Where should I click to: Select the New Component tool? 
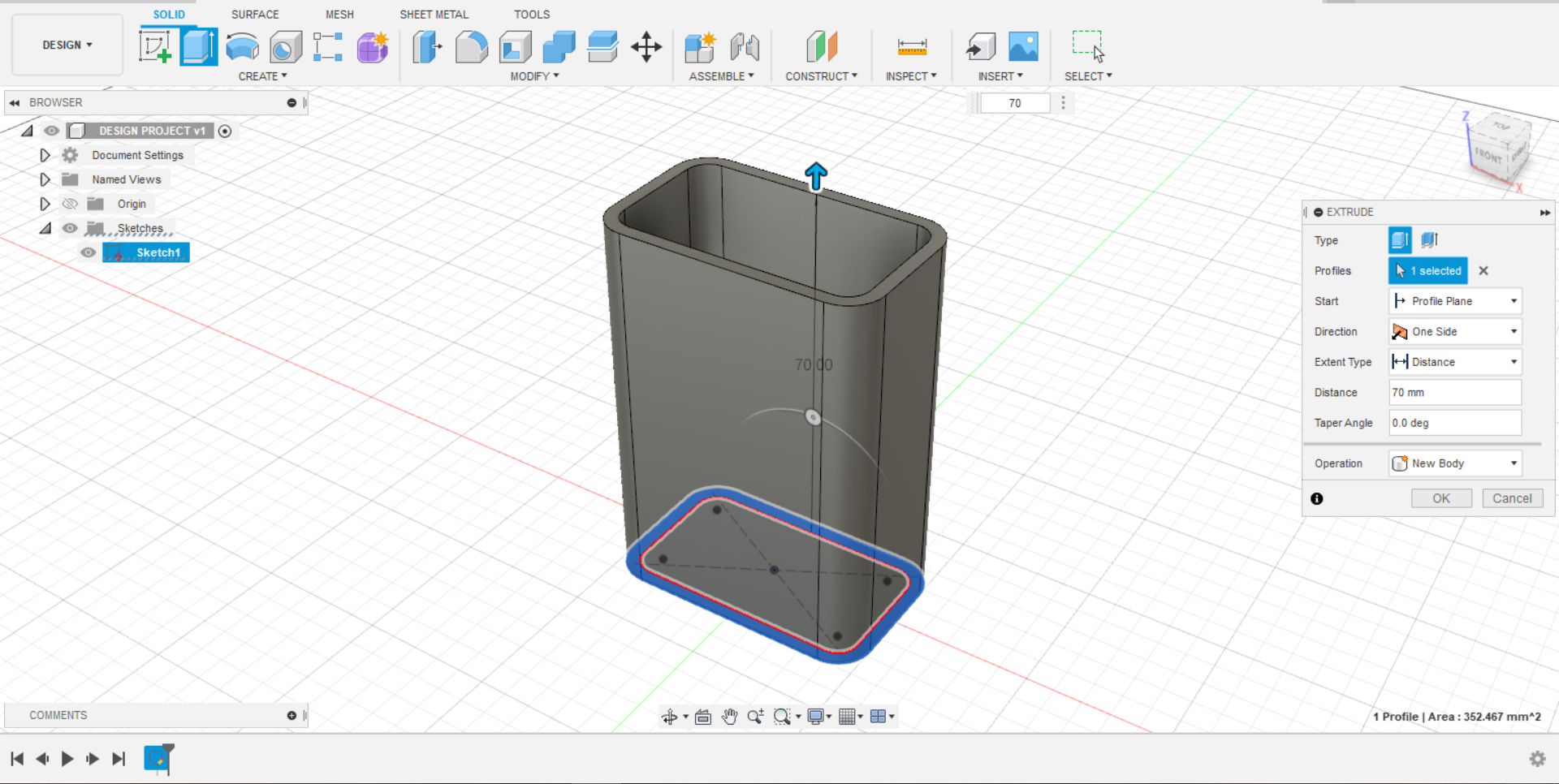(700, 46)
